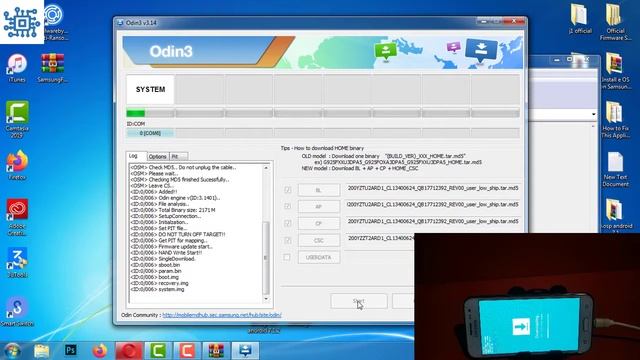Open dropdown arrow in background window

click(593, 114)
